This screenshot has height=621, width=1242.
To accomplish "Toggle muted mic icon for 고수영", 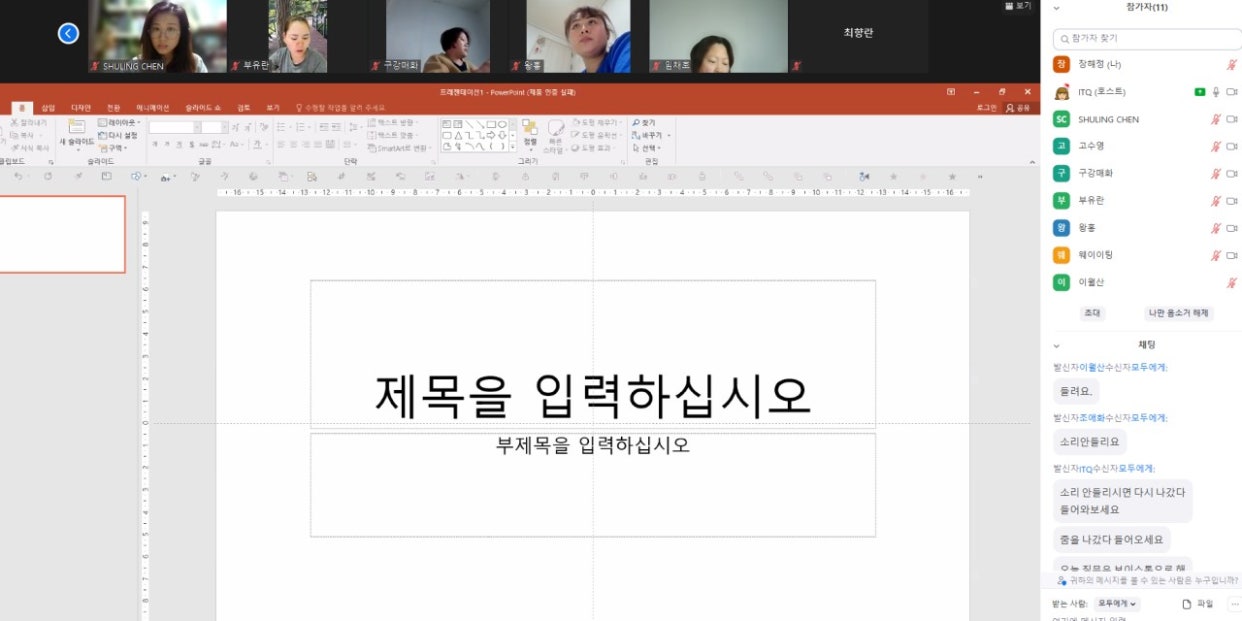I will pos(1216,146).
